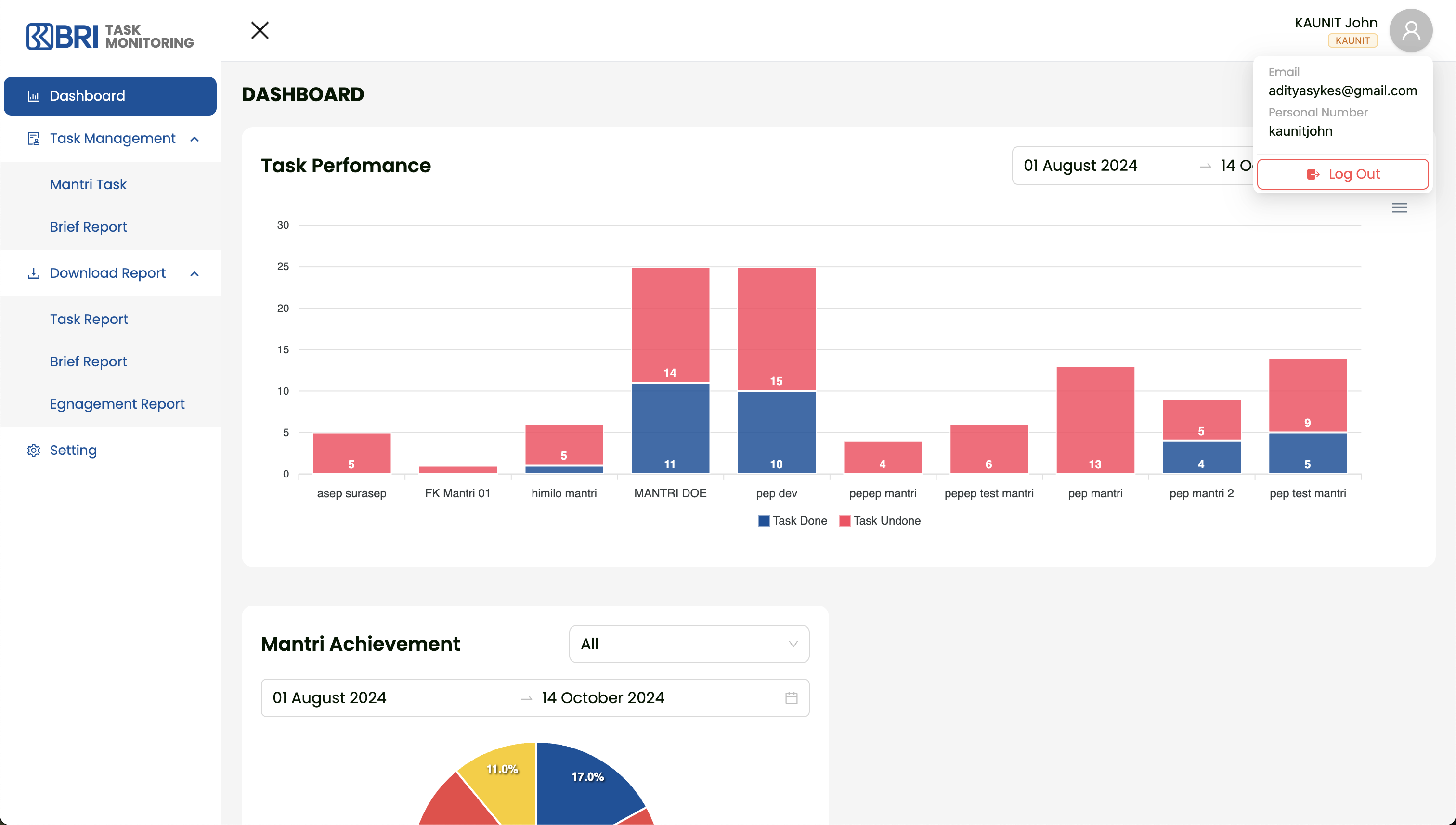This screenshot has height=825, width=1456.
Task: Open Task Report under Download Report
Action: click(x=89, y=320)
